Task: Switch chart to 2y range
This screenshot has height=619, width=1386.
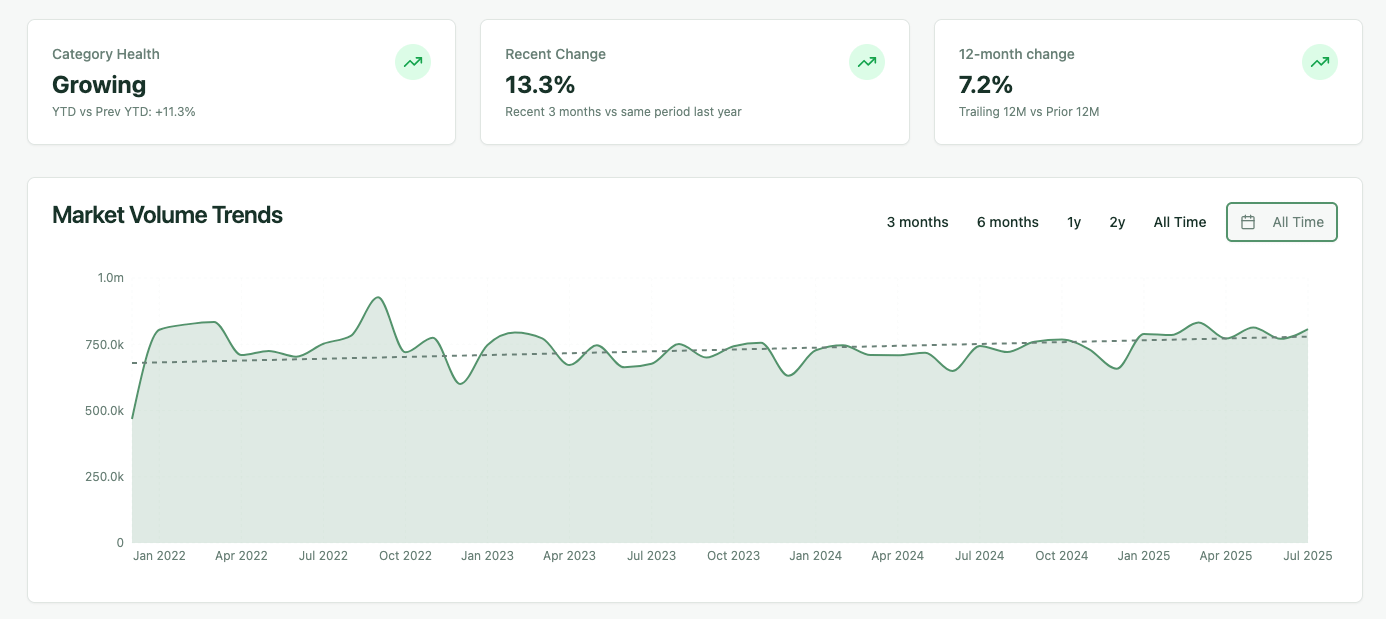Action: coord(1117,222)
